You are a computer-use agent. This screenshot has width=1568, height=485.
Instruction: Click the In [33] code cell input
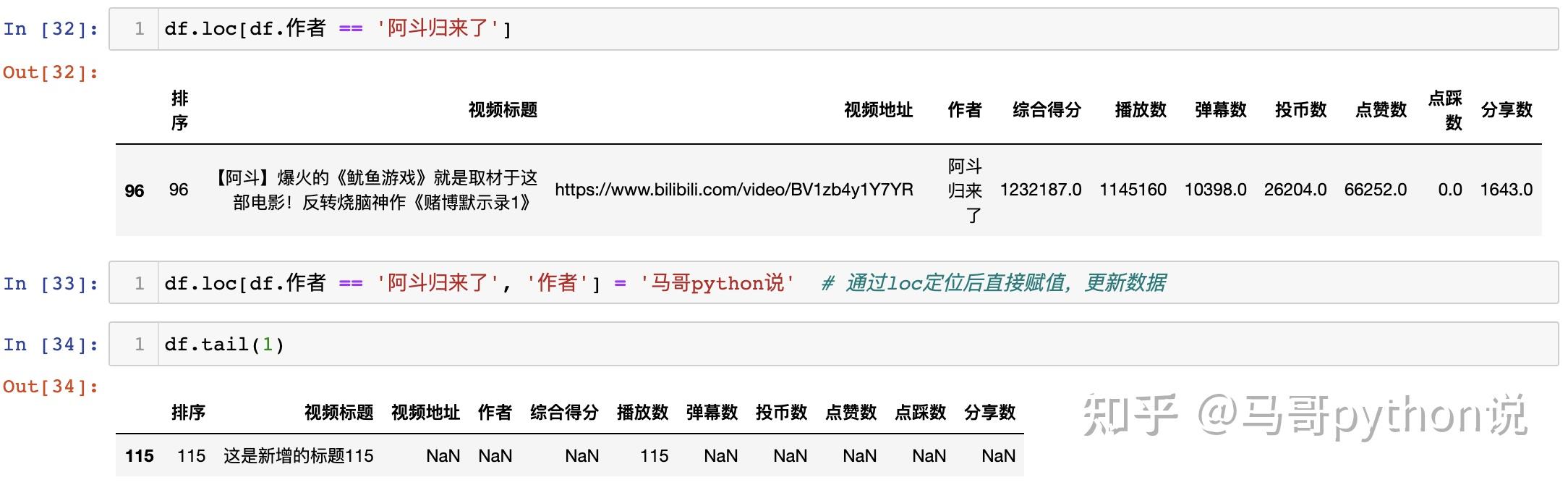coord(853,283)
